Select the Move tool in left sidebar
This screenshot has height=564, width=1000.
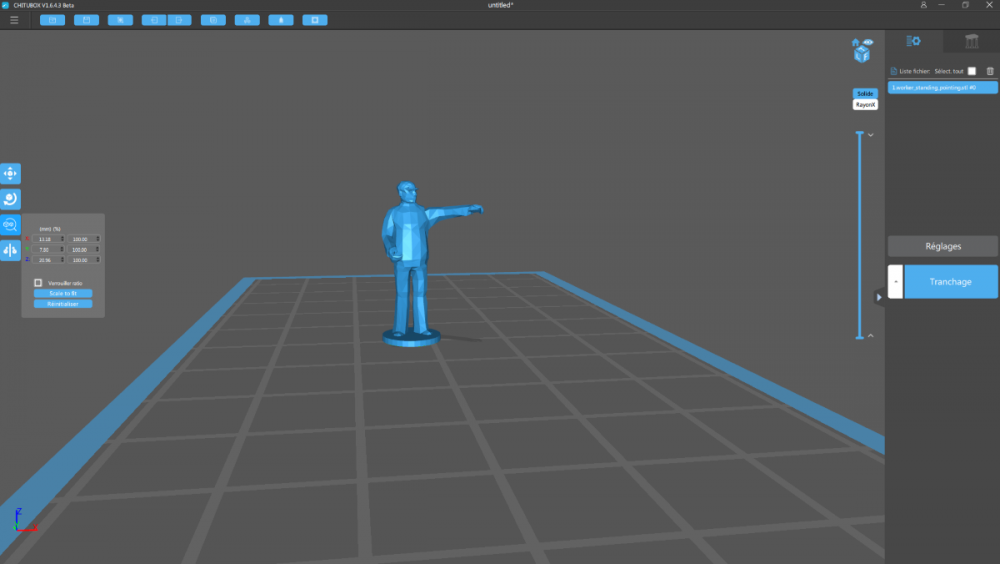tap(10, 174)
